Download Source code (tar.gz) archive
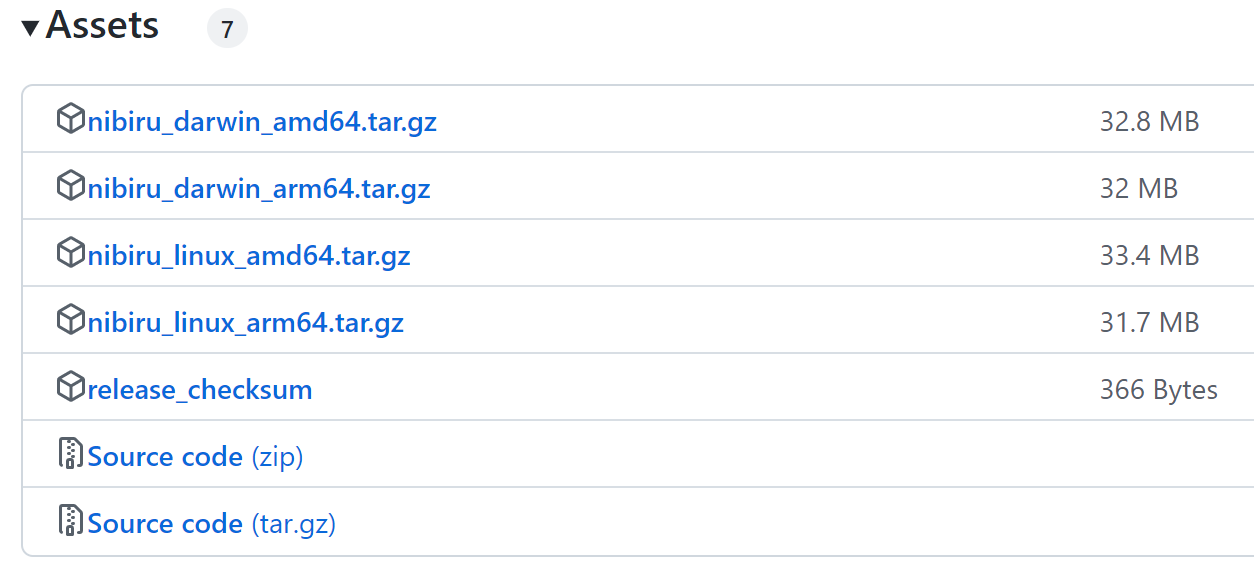 point(212,524)
